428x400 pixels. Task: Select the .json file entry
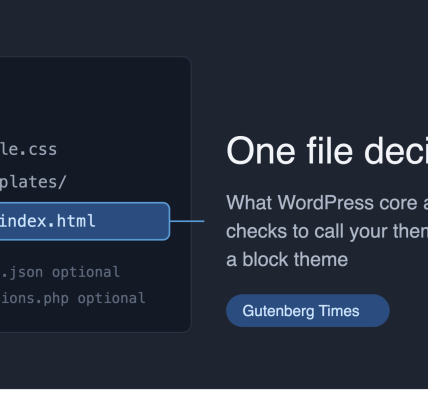[21, 272]
